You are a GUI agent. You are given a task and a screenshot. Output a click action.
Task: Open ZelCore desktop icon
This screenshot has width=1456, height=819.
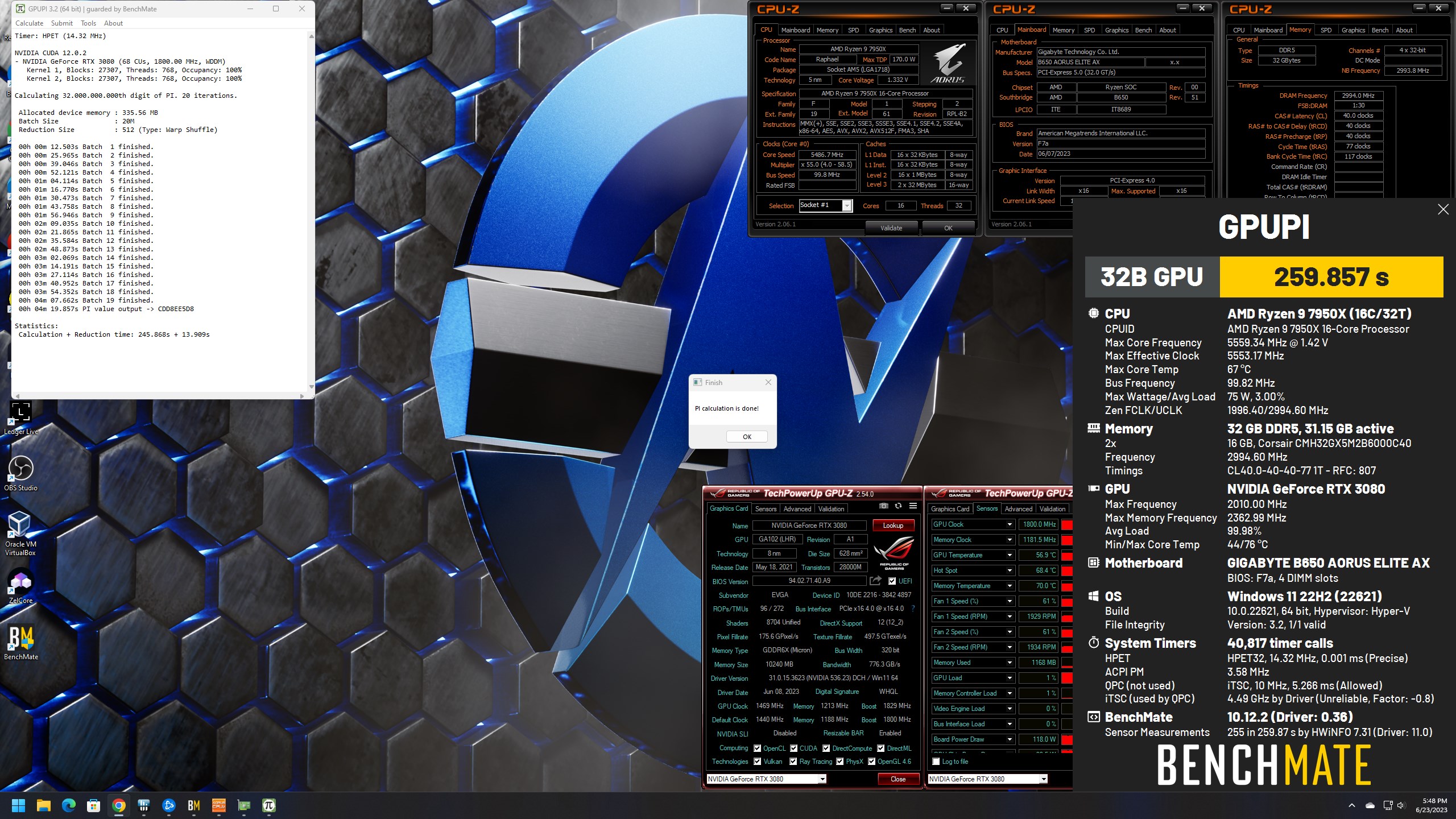click(x=20, y=586)
